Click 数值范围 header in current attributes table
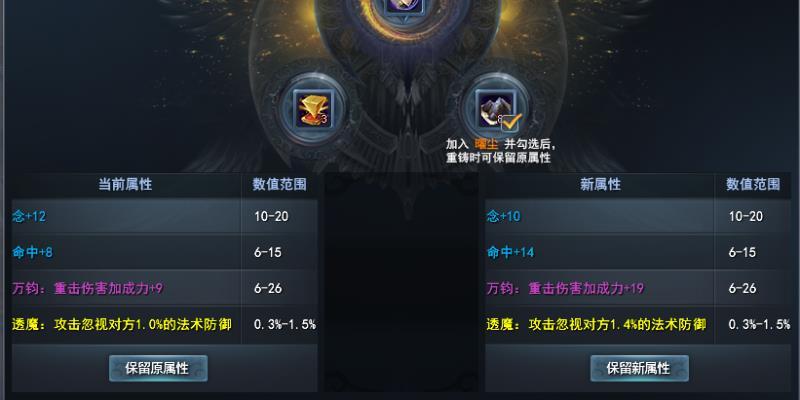This screenshot has height=400, width=800. [x=280, y=185]
